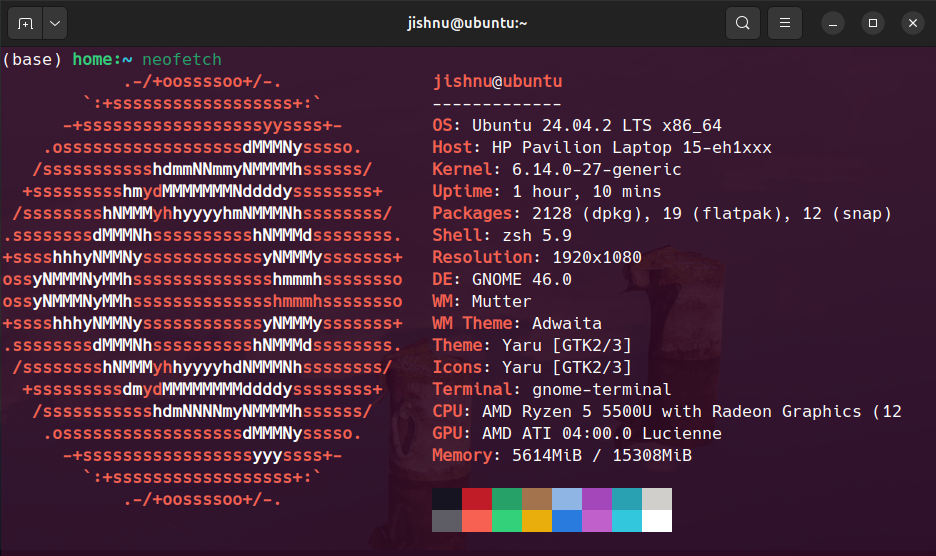Image resolution: width=936 pixels, height=556 pixels.
Task: Click the Terminal gnome-terminal line
Action: (x=552, y=389)
